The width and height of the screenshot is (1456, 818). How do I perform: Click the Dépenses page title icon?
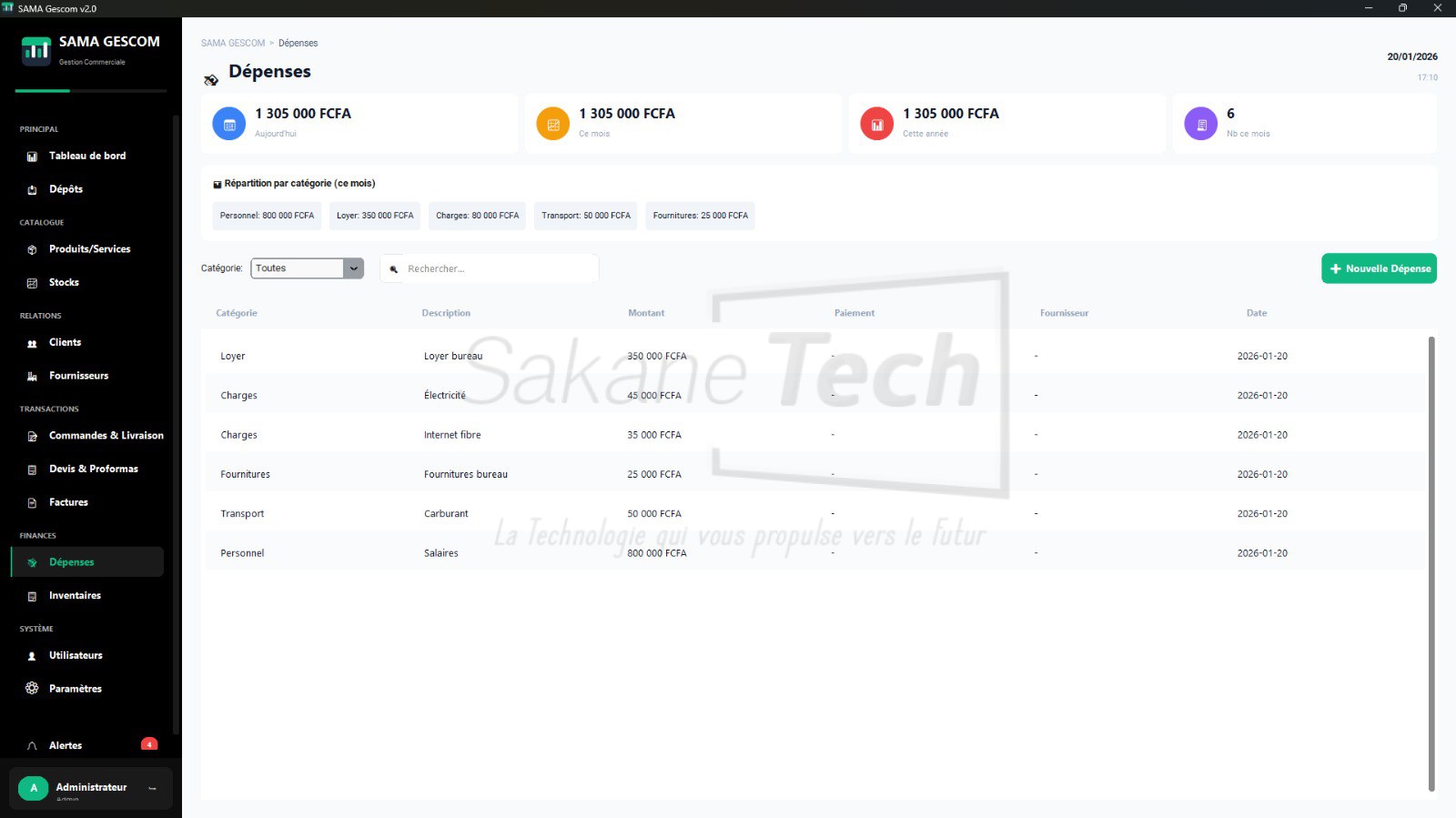tap(211, 80)
